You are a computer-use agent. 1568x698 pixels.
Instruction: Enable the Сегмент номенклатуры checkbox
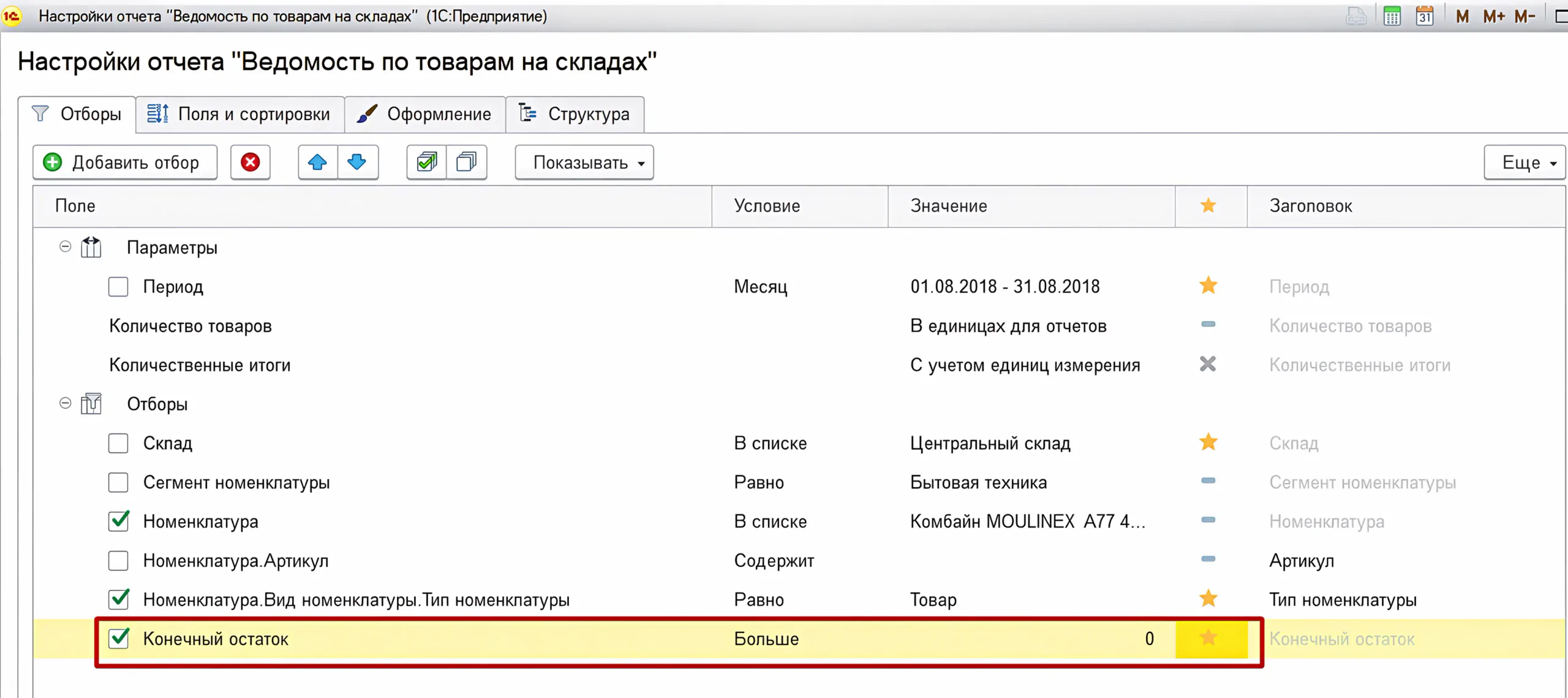[x=118, y=482]
